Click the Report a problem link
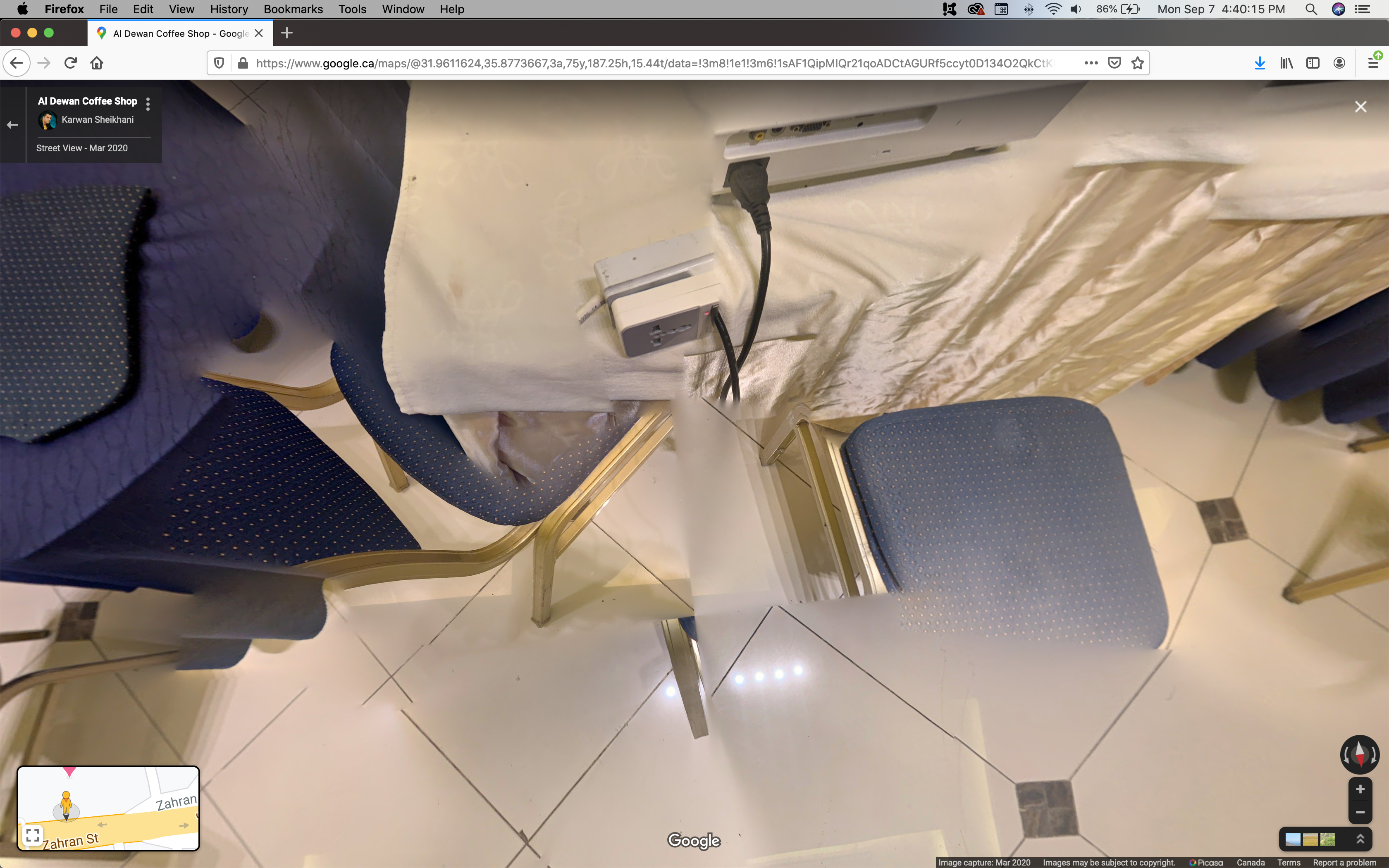 point(1344,862)
